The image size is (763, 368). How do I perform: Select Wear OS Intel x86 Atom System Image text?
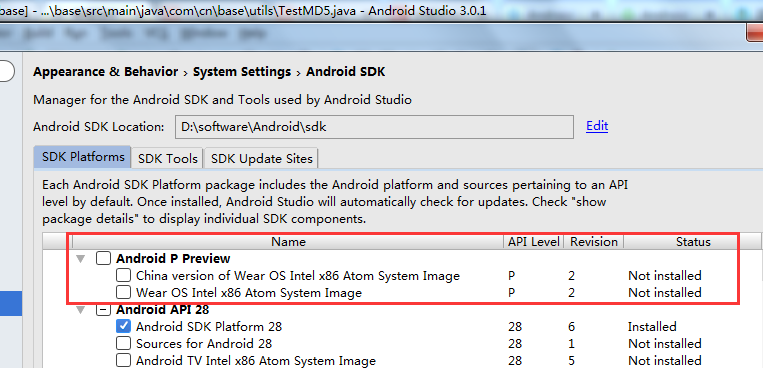click(x=249, y=293)
